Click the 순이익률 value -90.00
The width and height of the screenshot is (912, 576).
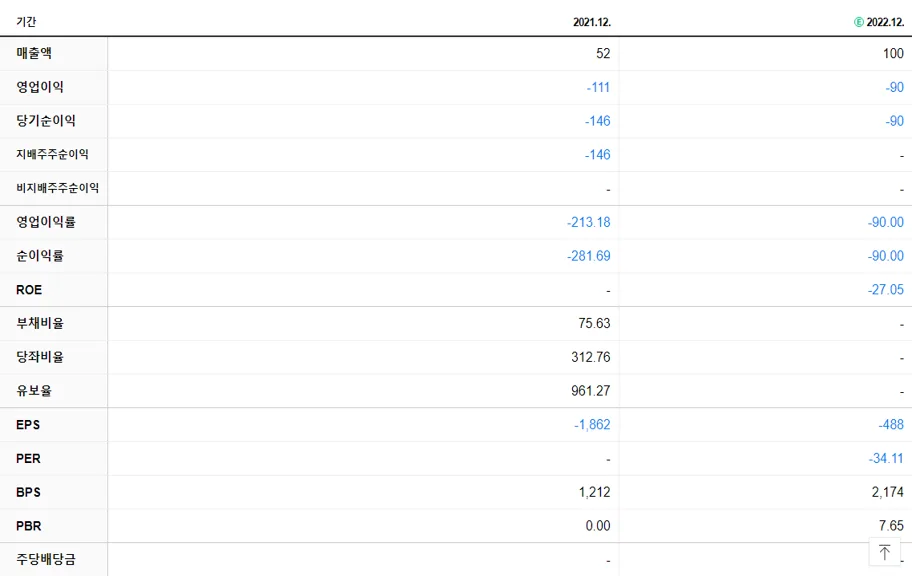(886, 256)
